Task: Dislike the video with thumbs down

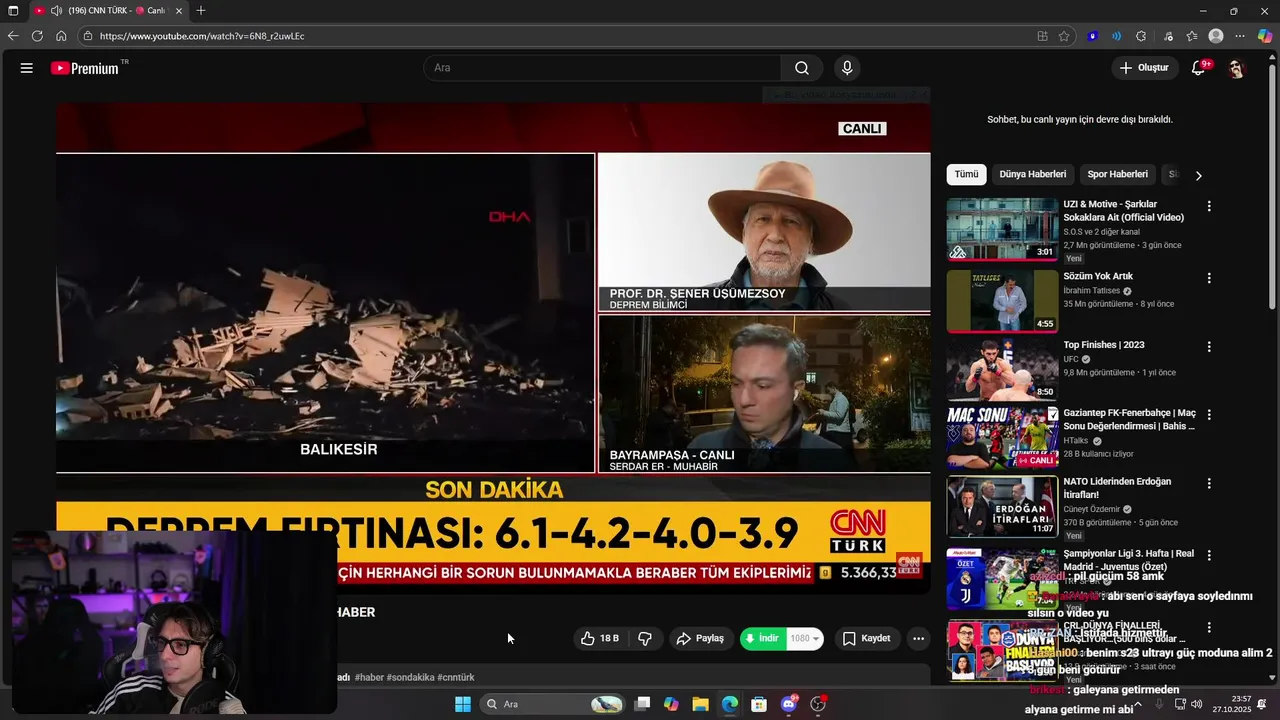Action: click(x=645, y=638)
